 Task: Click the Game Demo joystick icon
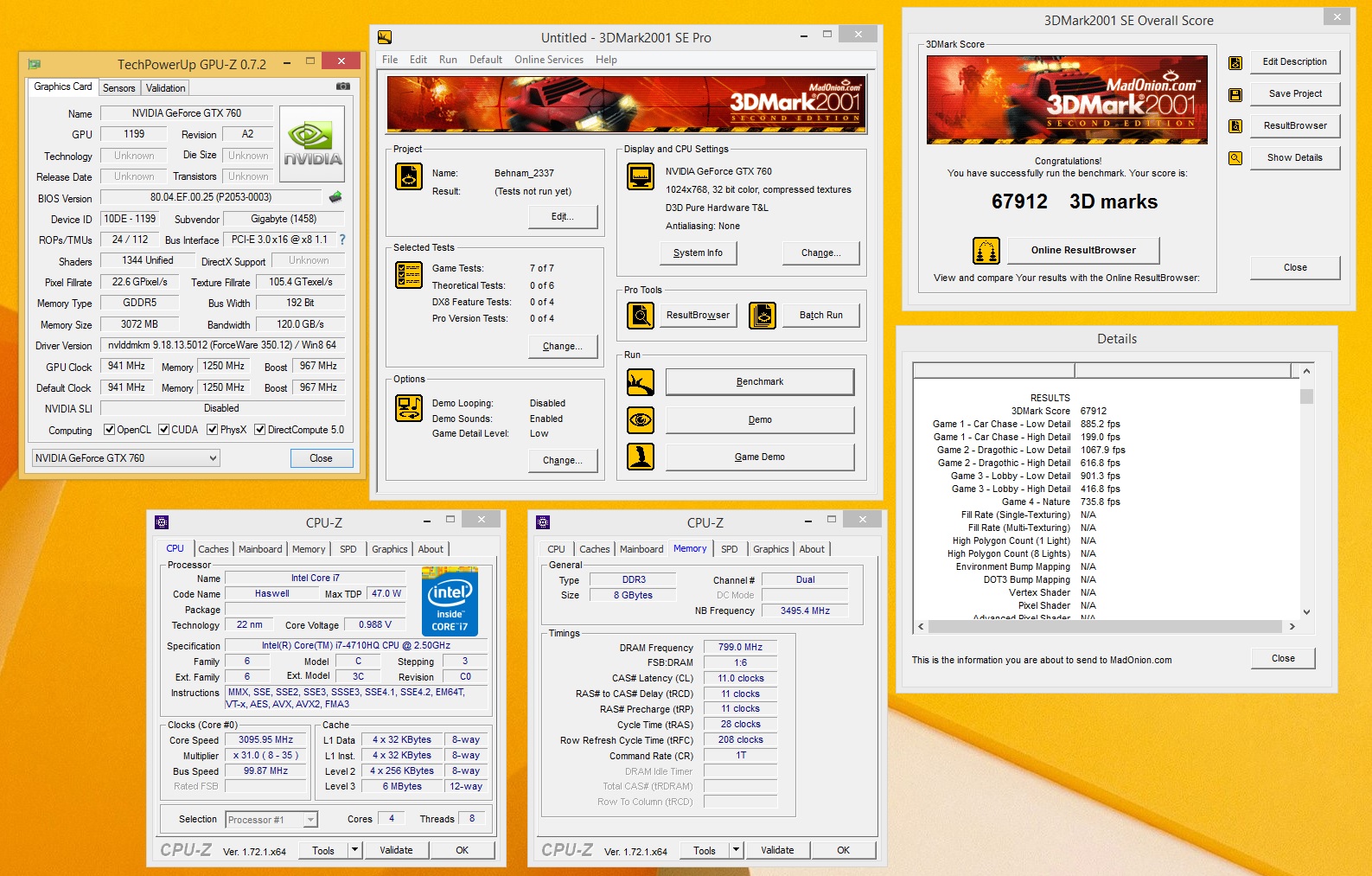click(x=641, y=457)
